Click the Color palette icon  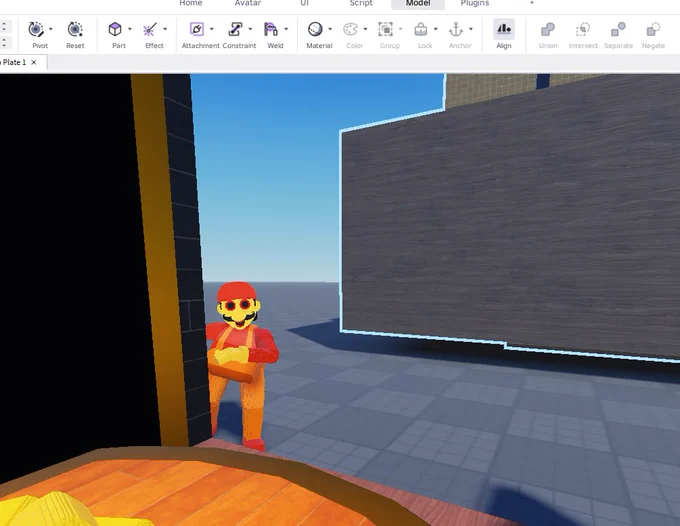pos(350,29)
